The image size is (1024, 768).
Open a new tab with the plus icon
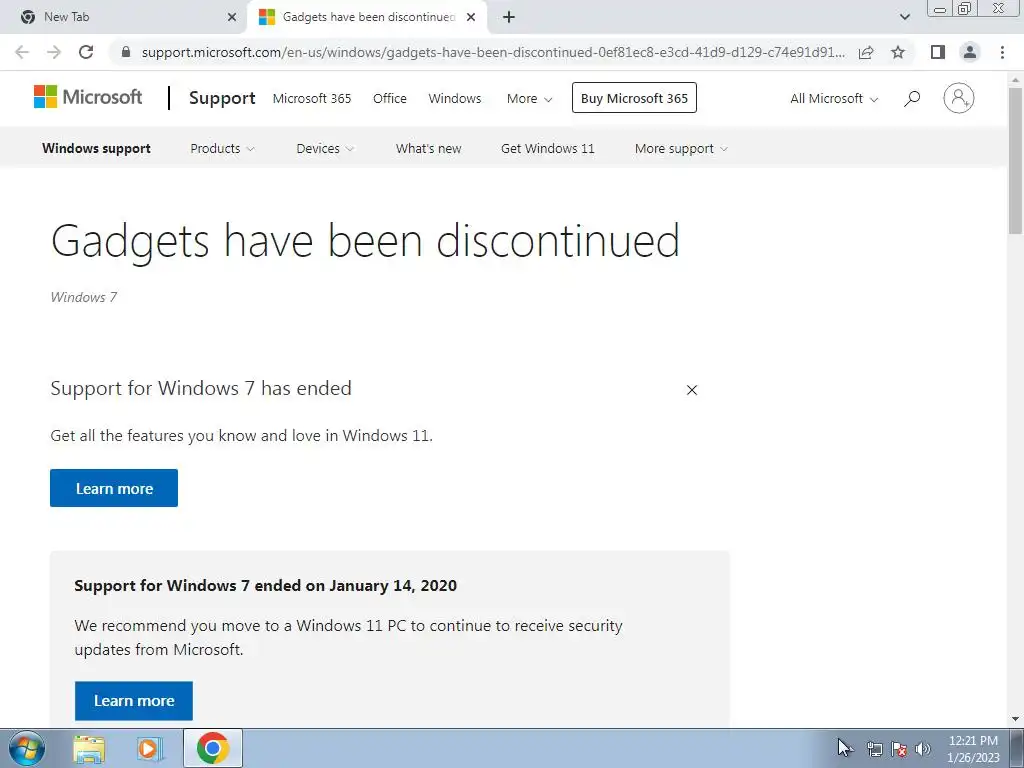pos(509,17)
